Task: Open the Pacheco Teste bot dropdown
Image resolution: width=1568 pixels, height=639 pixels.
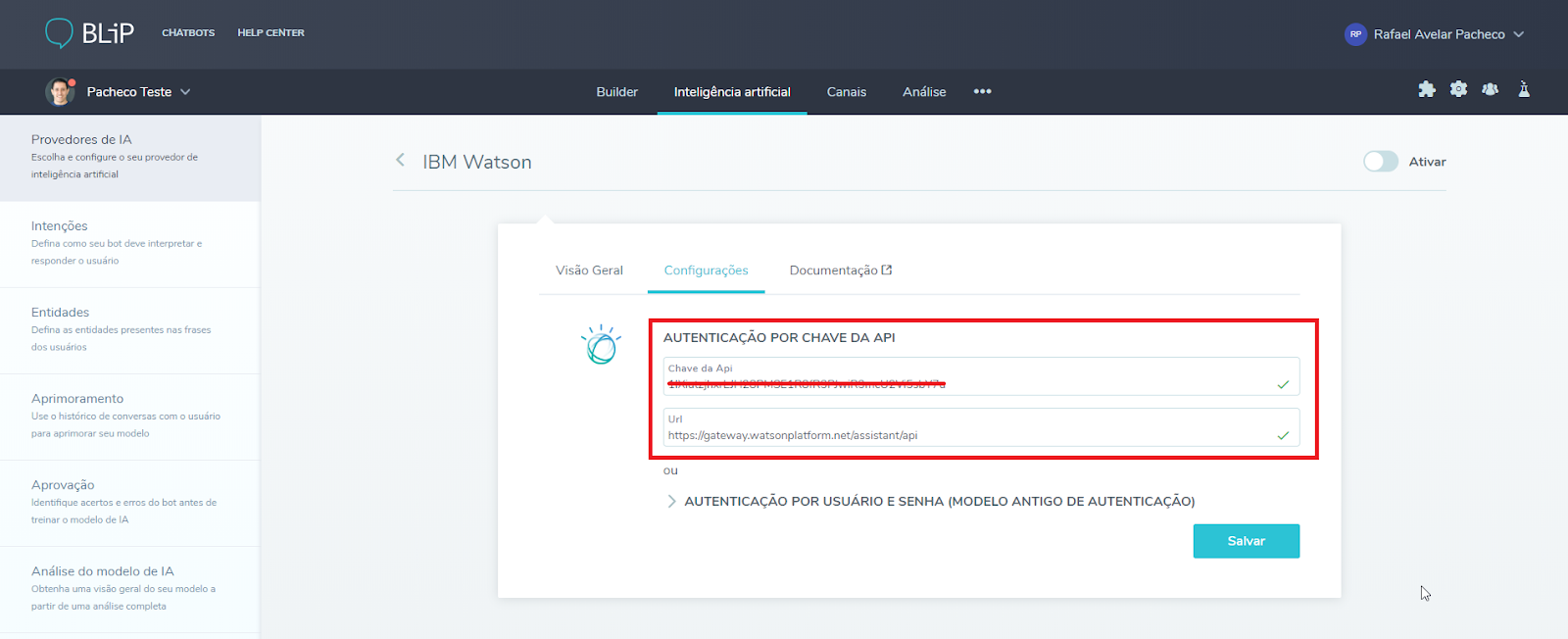Action: 138,91
